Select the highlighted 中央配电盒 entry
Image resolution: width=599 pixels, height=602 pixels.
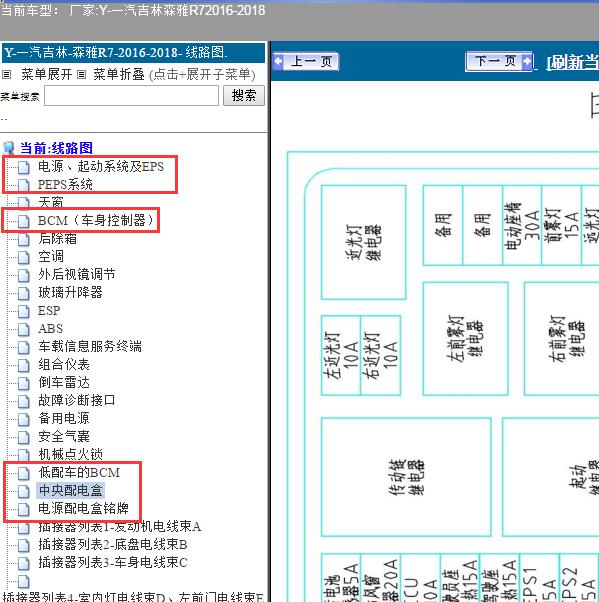coord(71,490)
